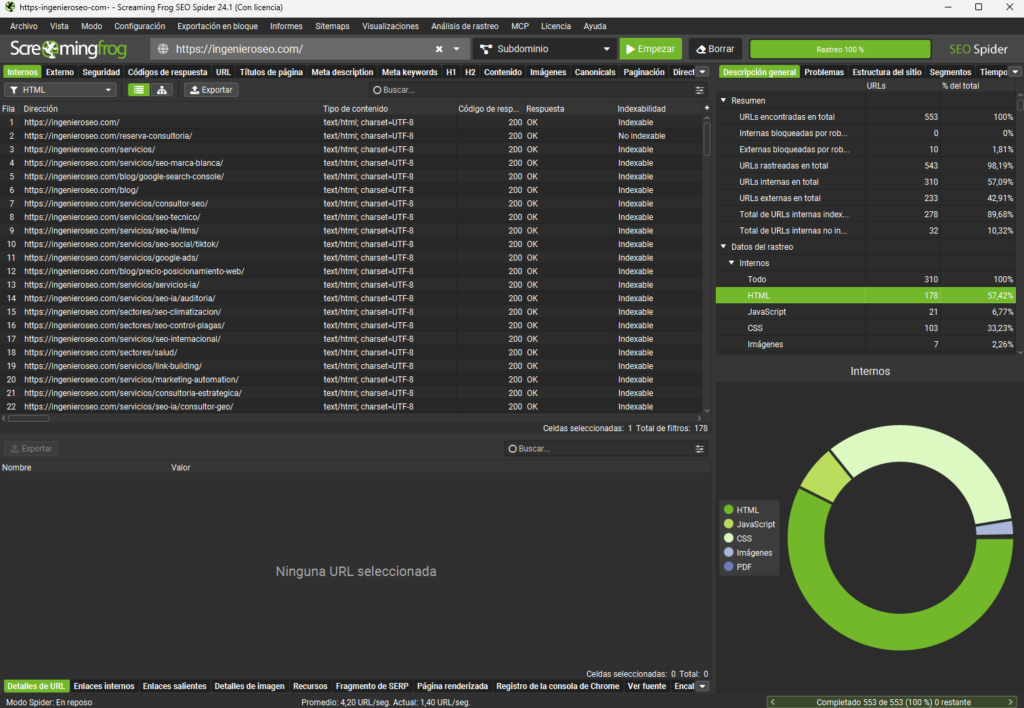Switch to the Títulos de página tab
The height and width of the screenshot is (708, 1024).
click(x=271, y=72)
